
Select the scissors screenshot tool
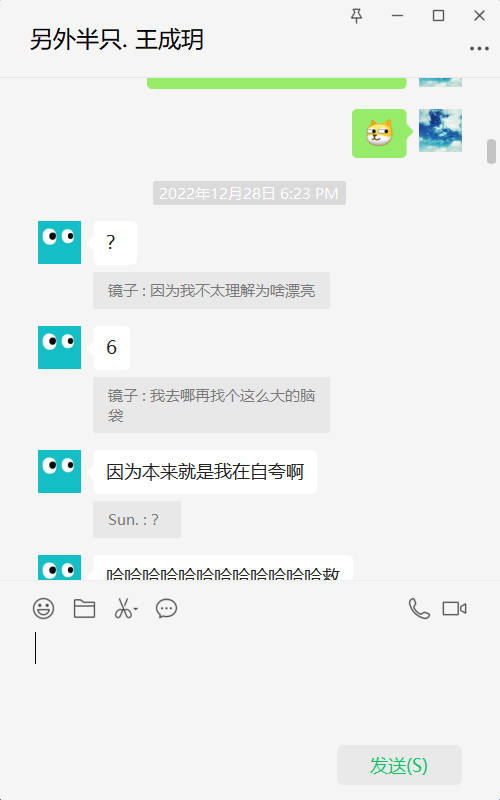[x=123, y=608]
